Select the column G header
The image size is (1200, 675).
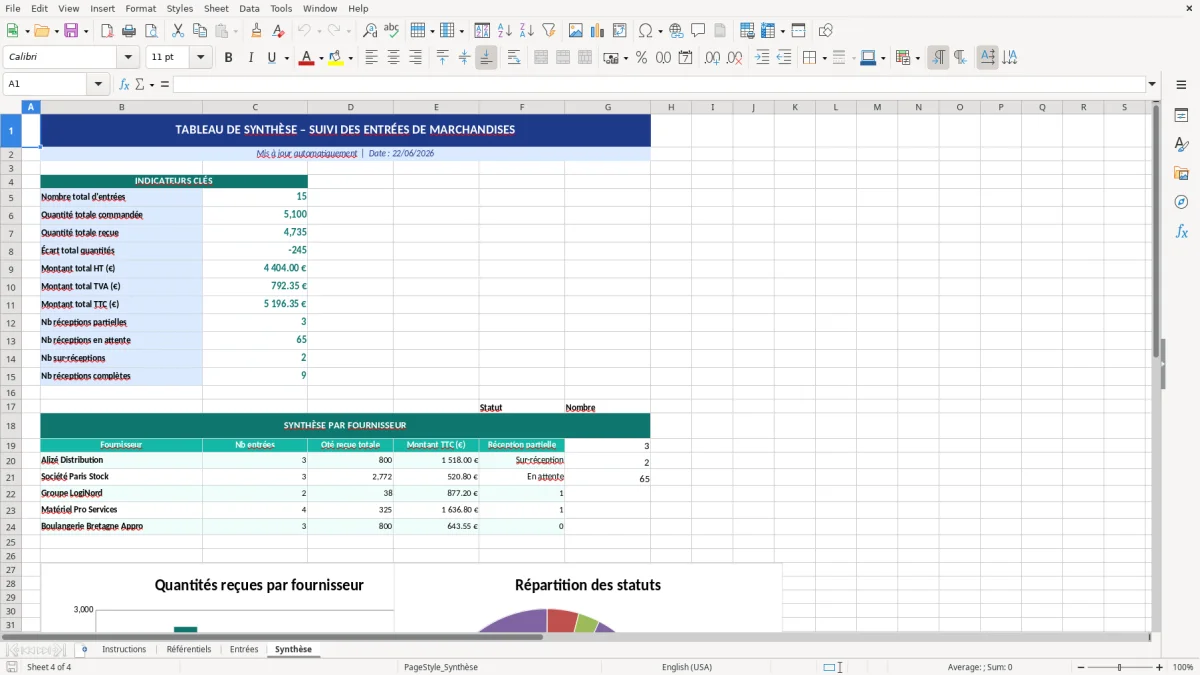(608, 107)
